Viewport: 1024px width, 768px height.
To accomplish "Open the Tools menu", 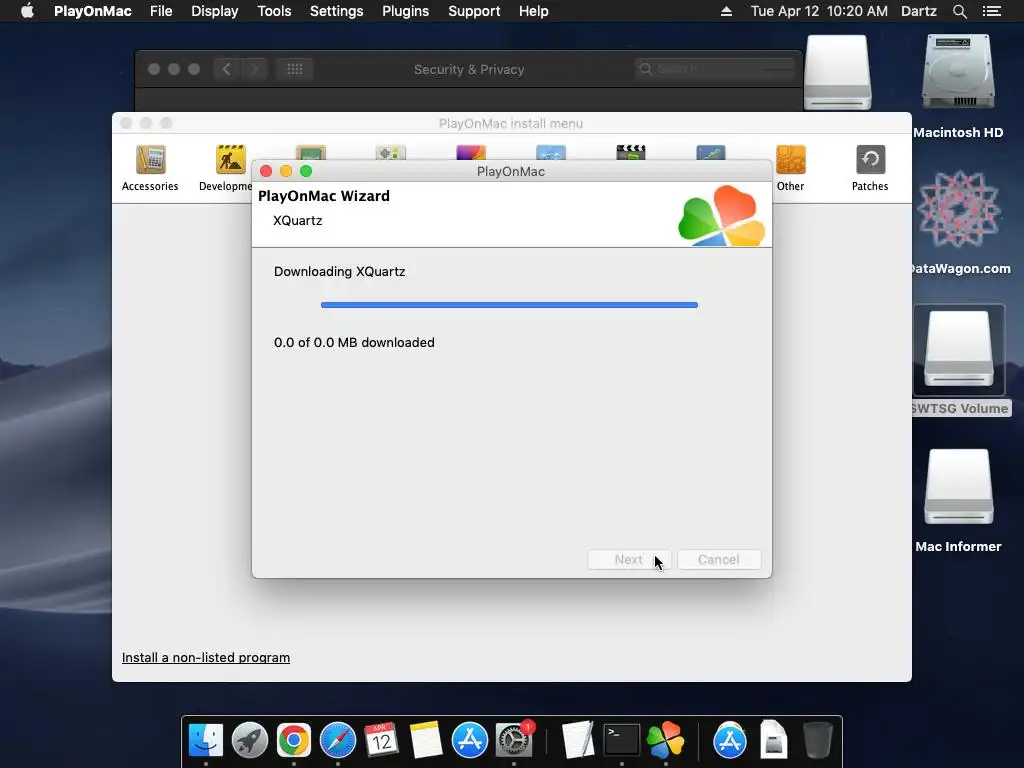I will [x=274, y=11].
